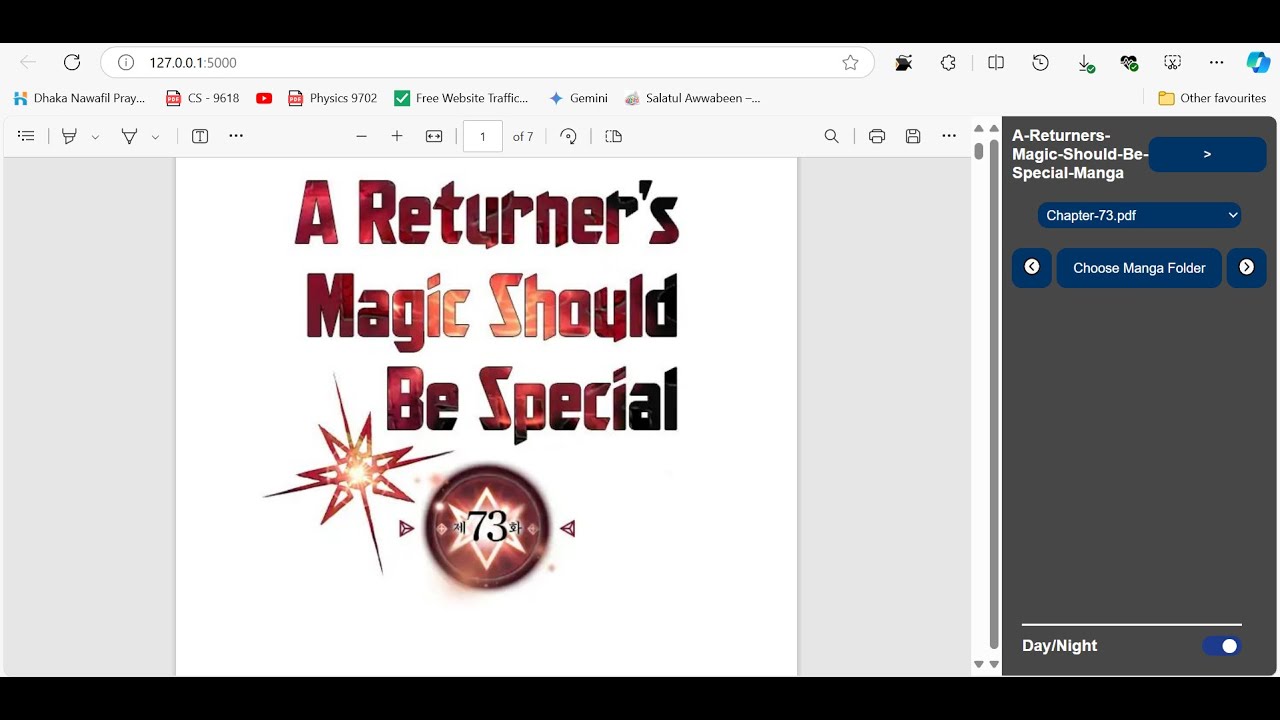Image resolution: width=1280 pixels, height=720 pixels.
Task: Open Free Website Traffic bookmark
Action: pos(461,98)
